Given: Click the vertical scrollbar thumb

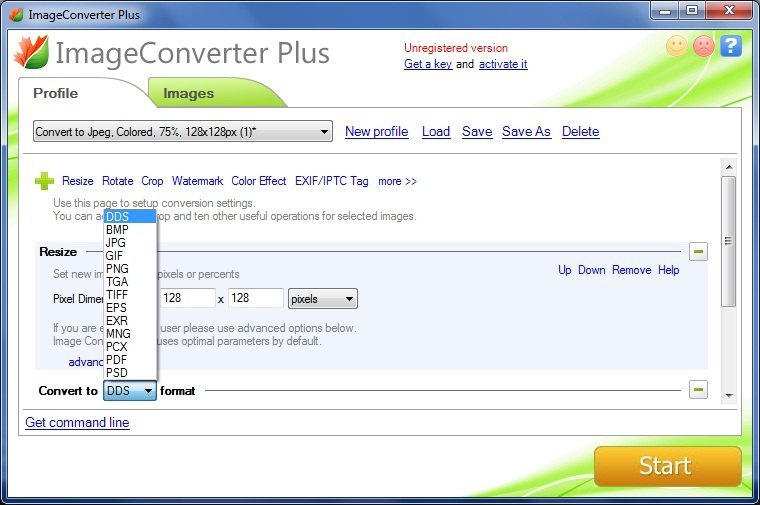Looking at the screenshot, I should (x=728, y=241).
